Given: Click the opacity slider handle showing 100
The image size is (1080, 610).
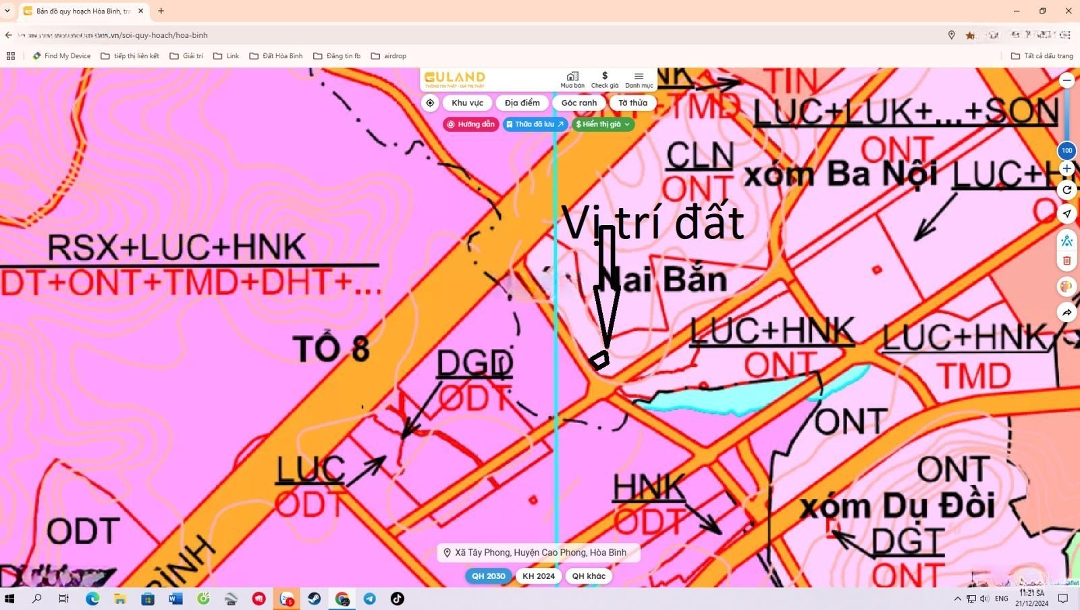Looking at the screenshot, I should click(1067, 150).
